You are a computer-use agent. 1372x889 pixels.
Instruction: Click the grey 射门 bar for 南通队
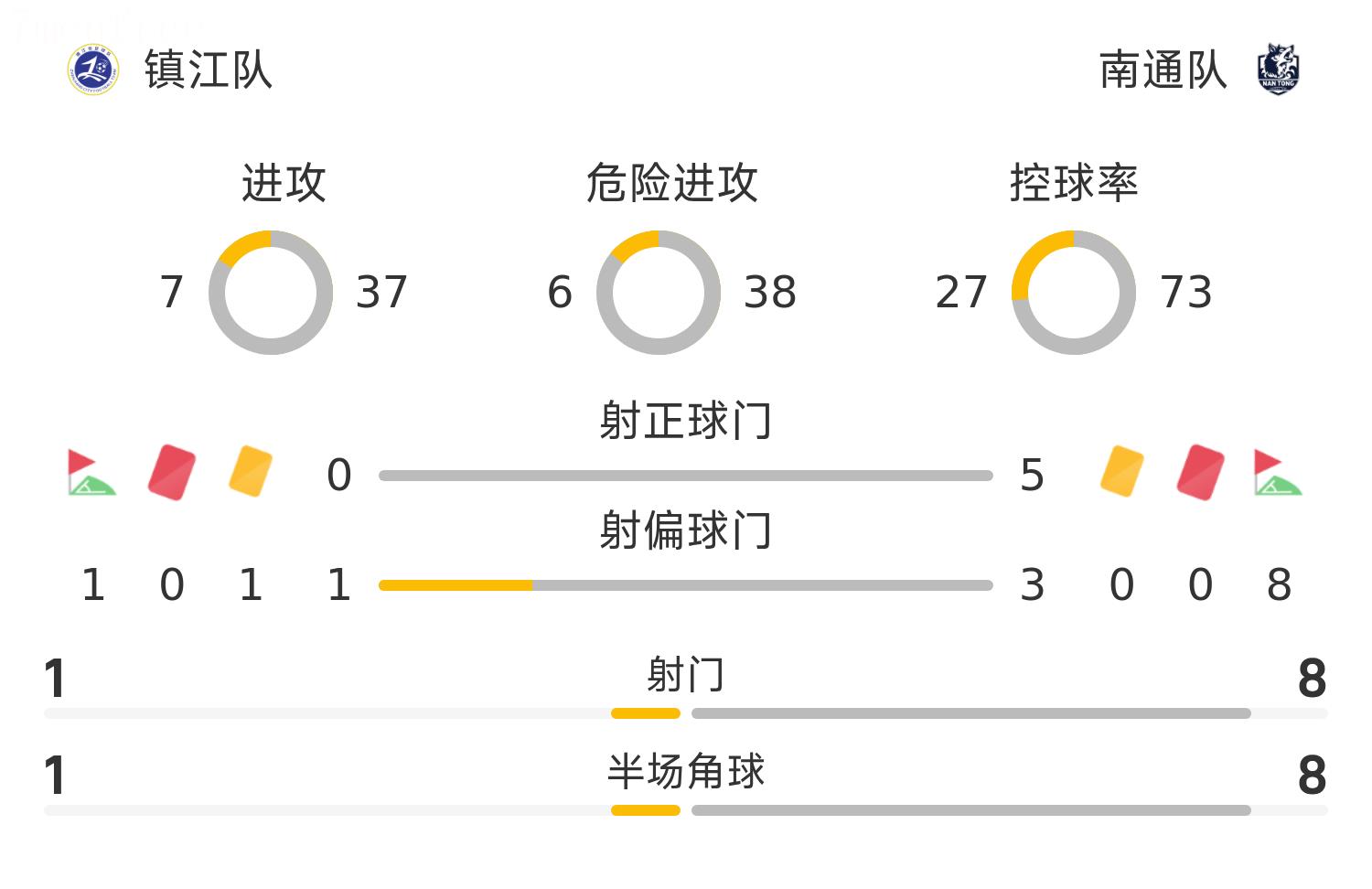[x=971, y=713]
